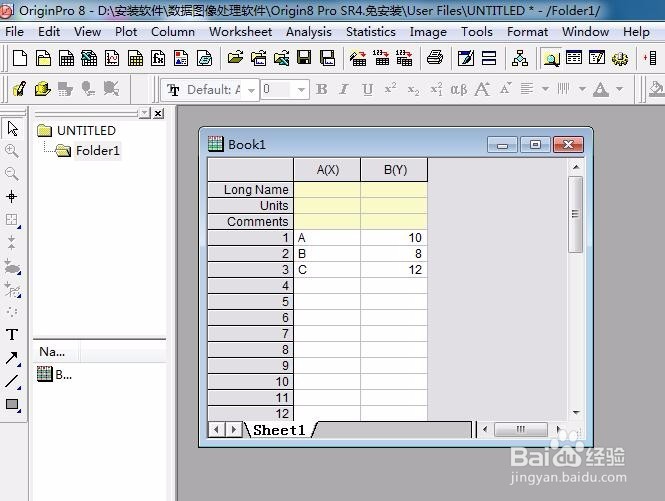Click the Units cell under B(Y)
Viewport: 665px width, 501px height.
(x=394, y=206)
